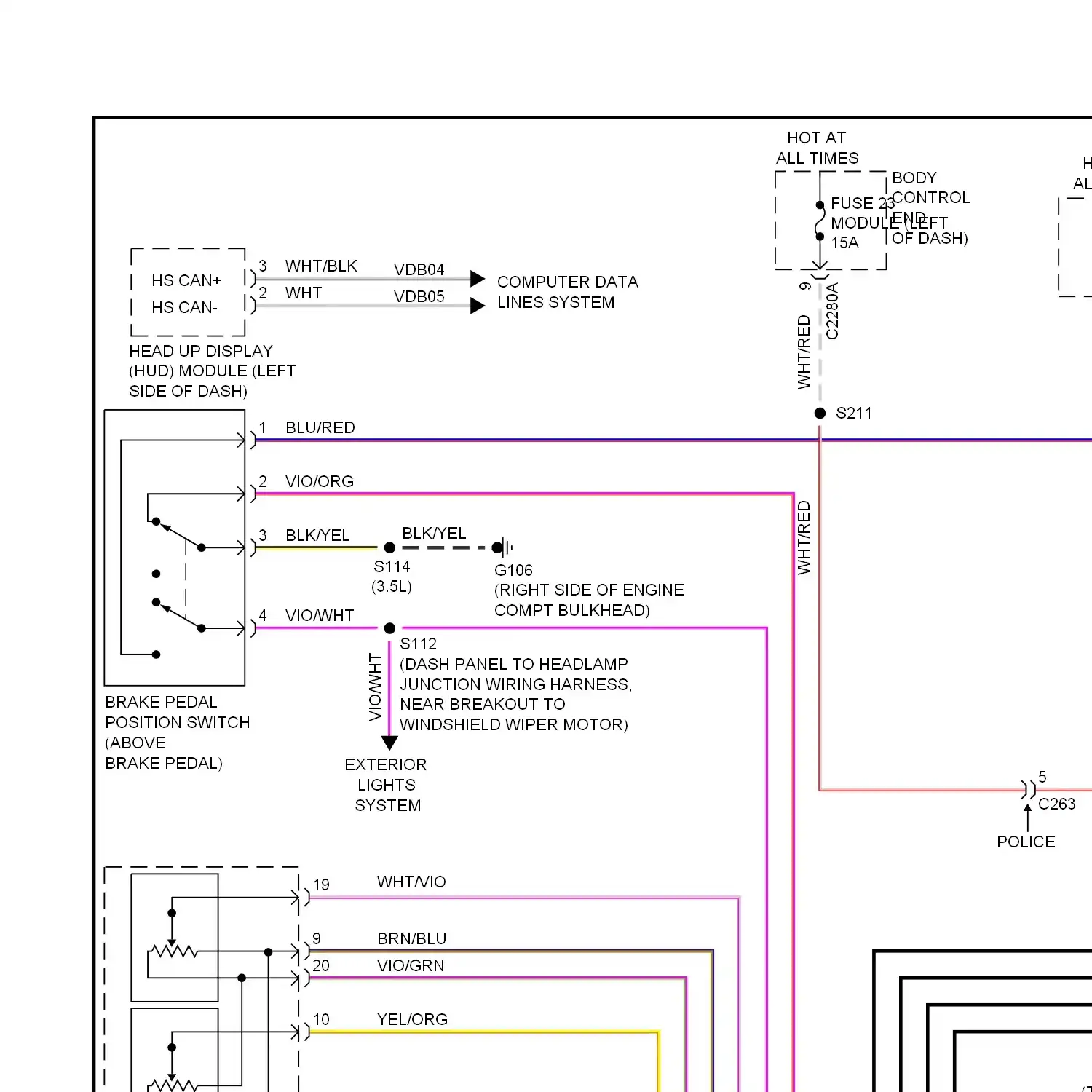Select the VIO/ORG wire label

pos(319,481)
